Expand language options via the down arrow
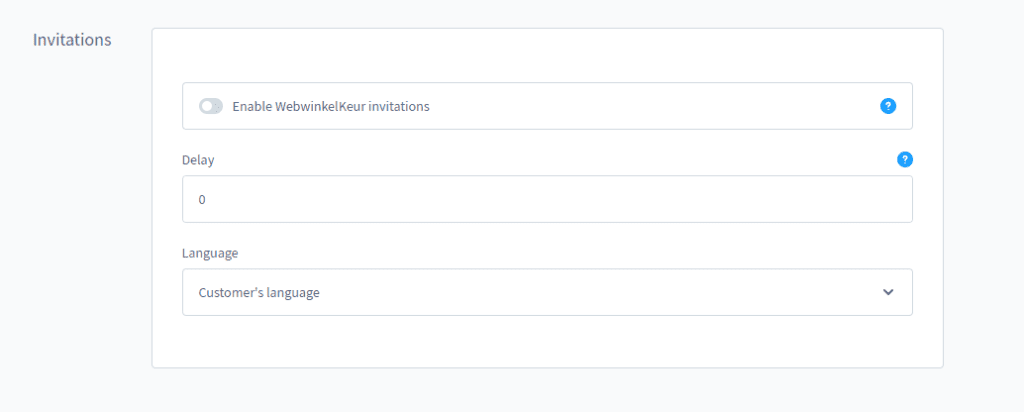Viewport: 1024px width, 412px height. (x=888, y=292)
